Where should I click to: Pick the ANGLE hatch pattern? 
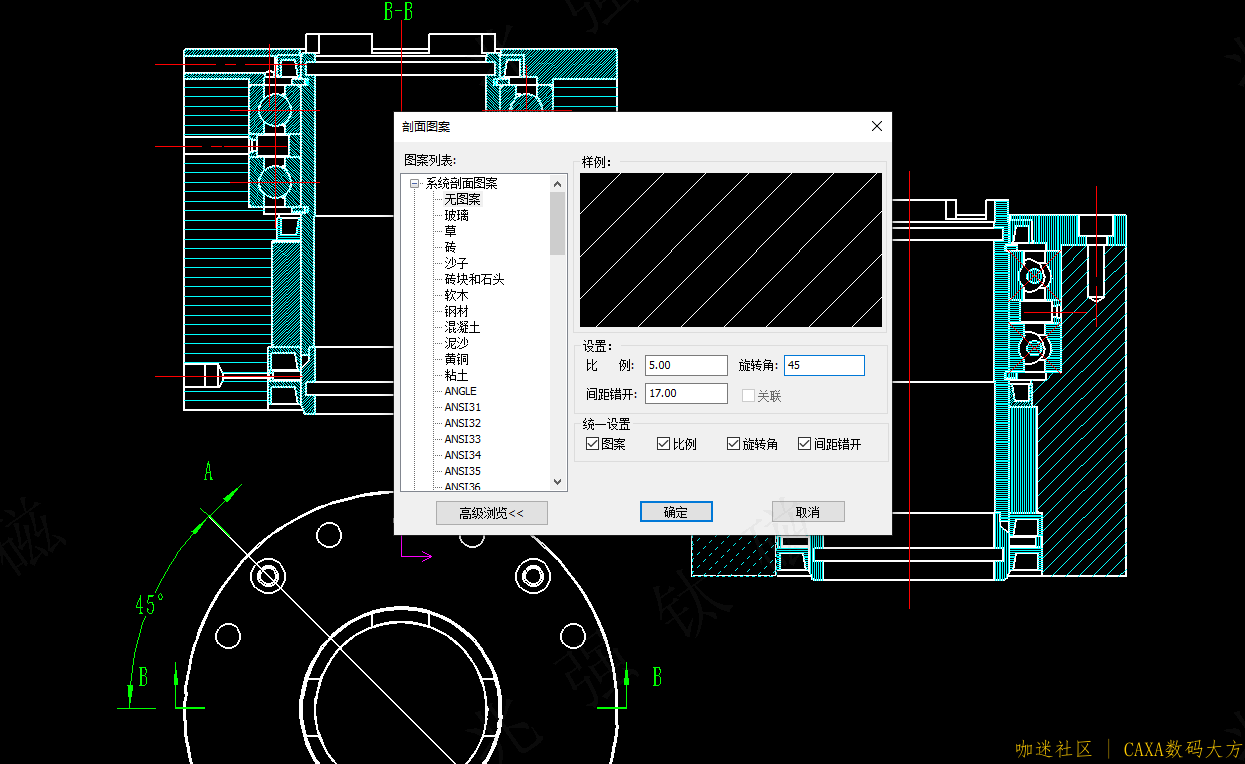[x=460, y=391]
